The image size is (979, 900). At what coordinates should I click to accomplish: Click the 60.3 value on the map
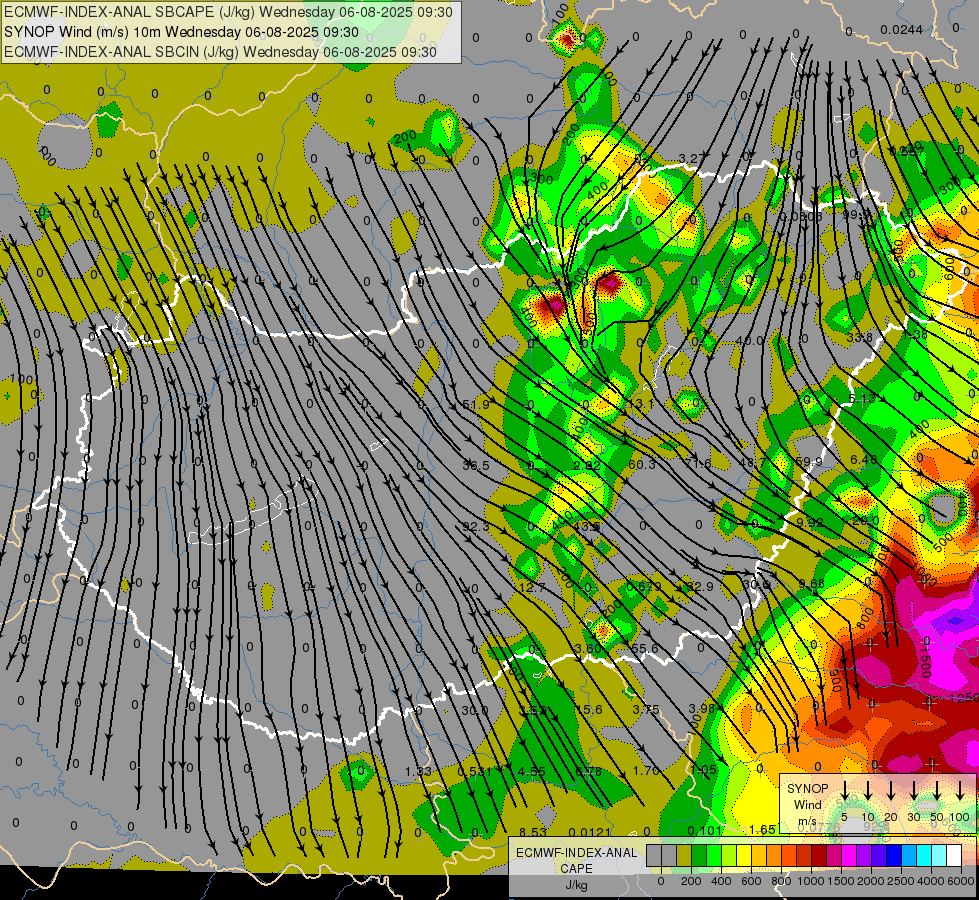[642, 464]
